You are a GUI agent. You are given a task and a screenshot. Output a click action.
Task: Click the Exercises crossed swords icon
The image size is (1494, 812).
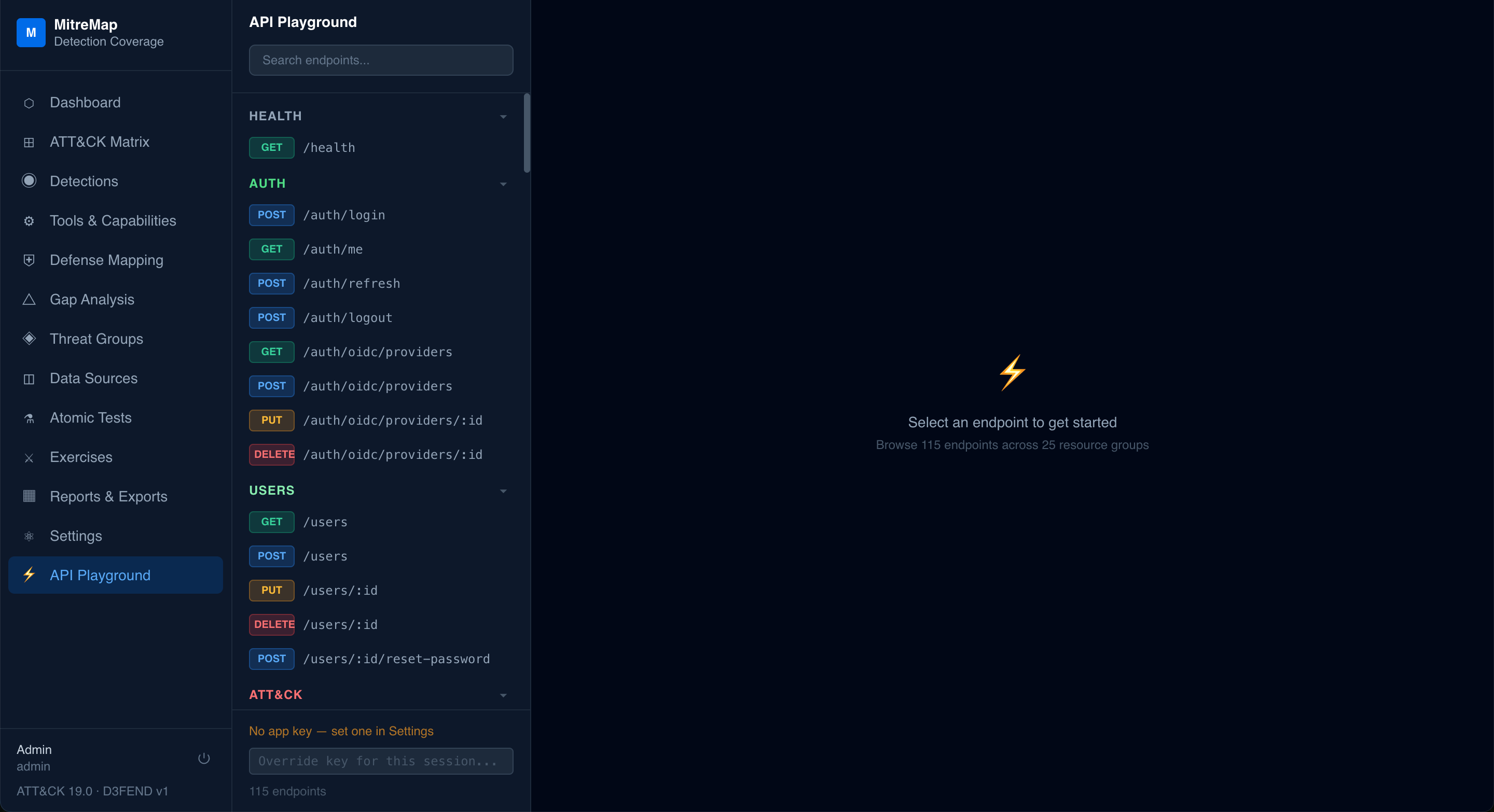(29, 458)
